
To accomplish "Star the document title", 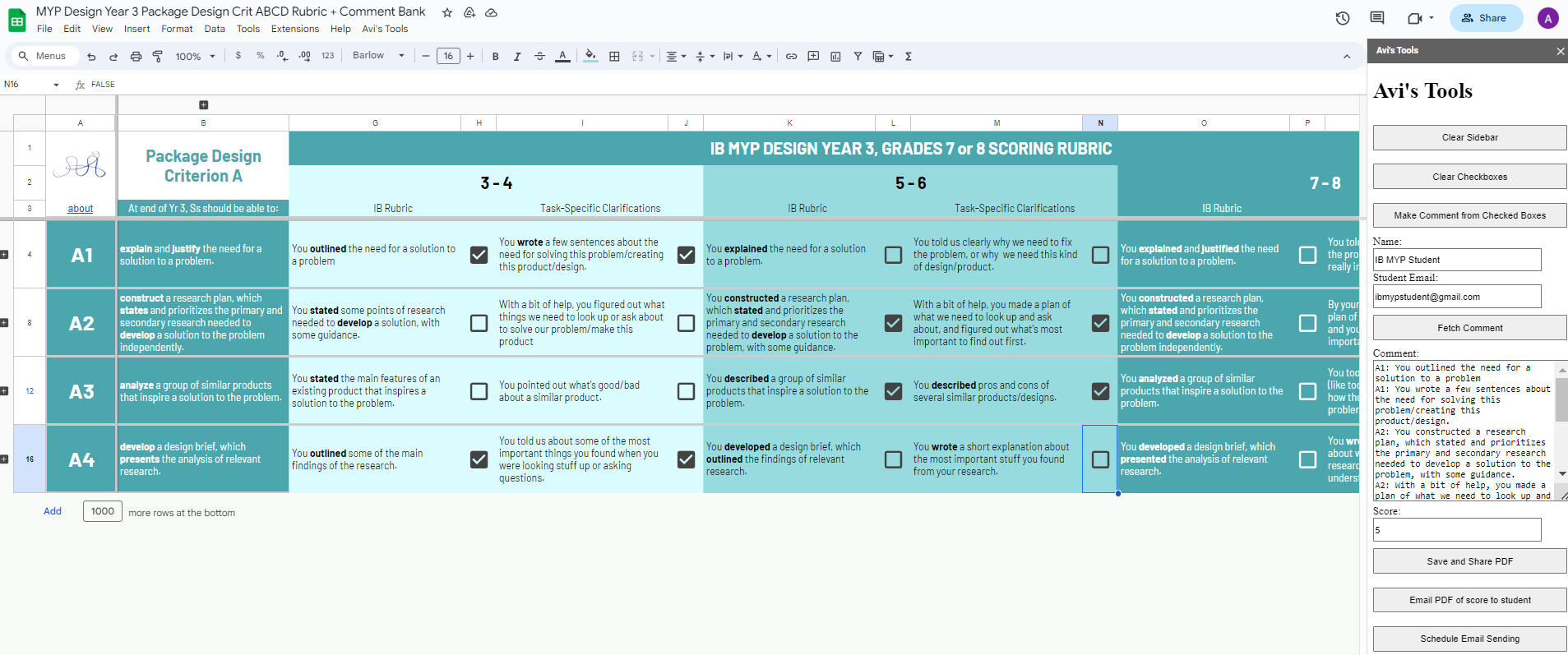I will click(447, 12).
